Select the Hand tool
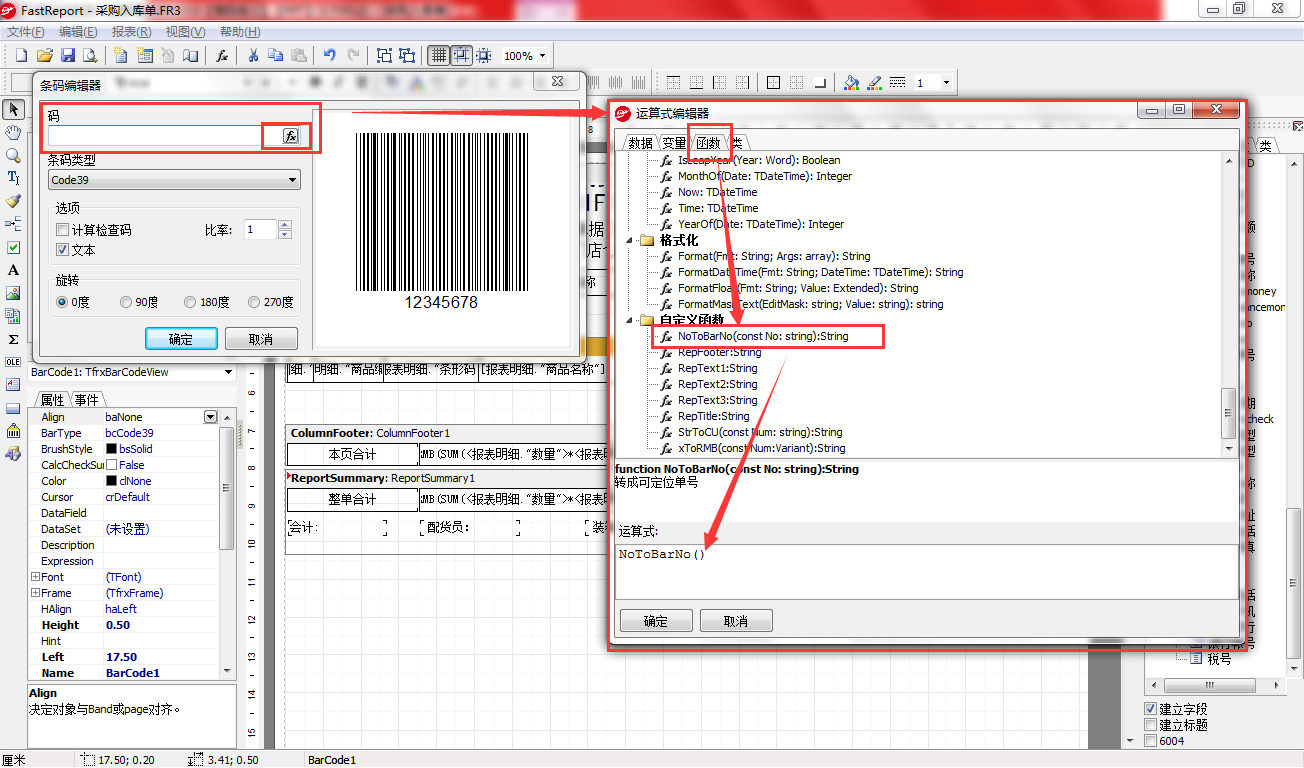This screenshot has height=768, width=1304. [13, 132]
